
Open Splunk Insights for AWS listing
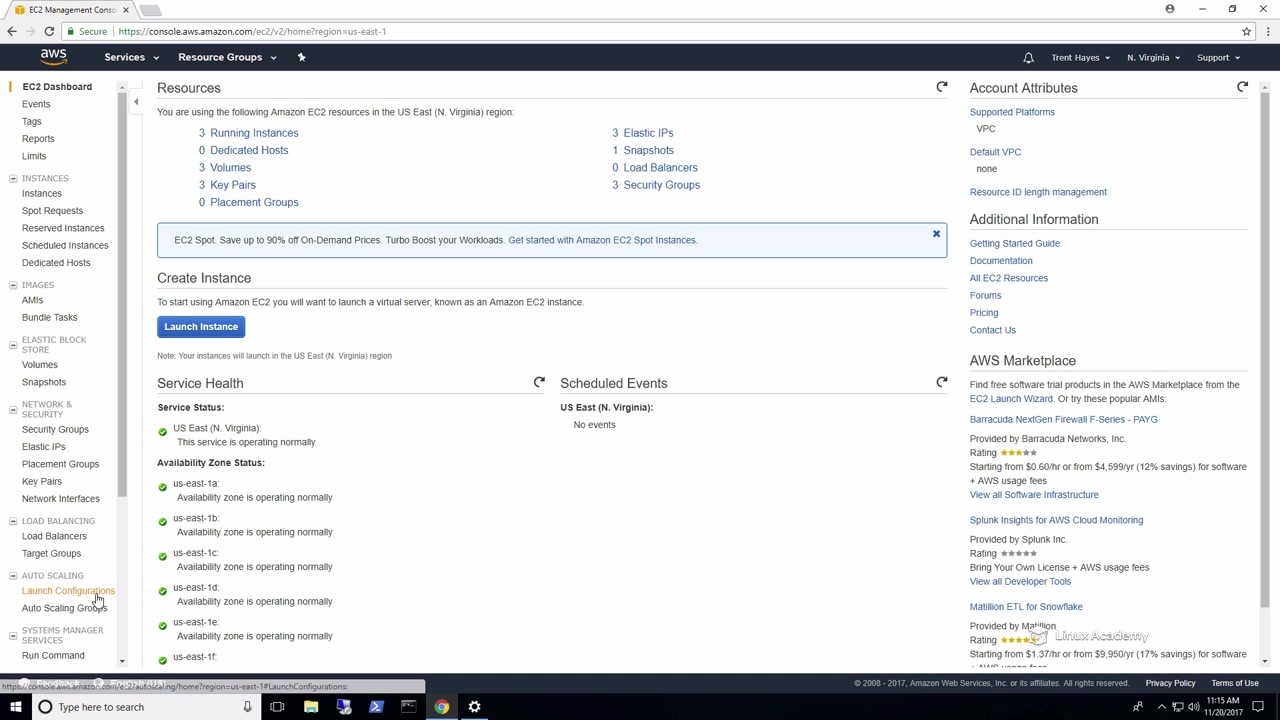pyautogui.click(x=1056, y=520)
